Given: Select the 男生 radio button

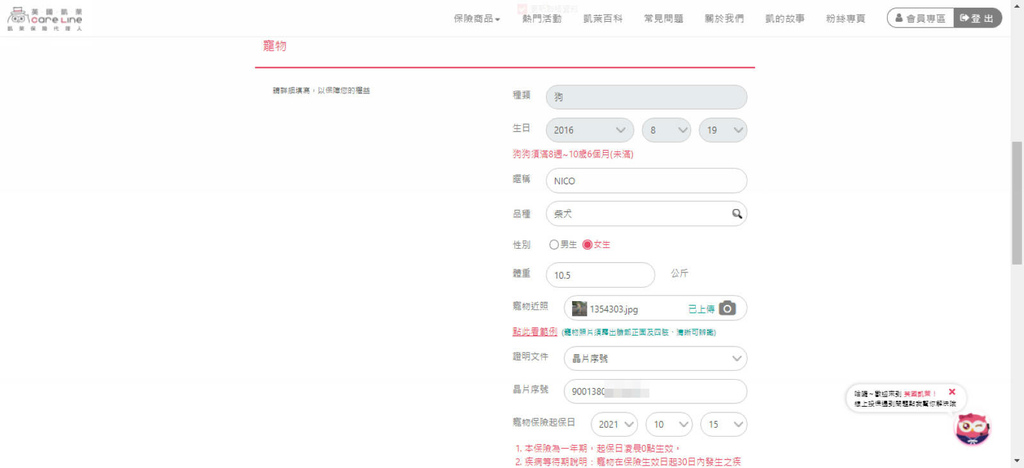Looking at the screenshot, I should click(554, 245).
